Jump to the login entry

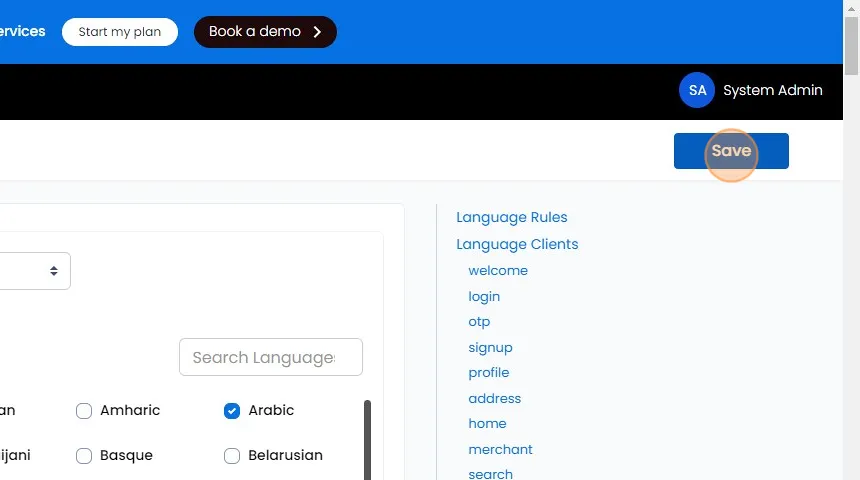484,296
